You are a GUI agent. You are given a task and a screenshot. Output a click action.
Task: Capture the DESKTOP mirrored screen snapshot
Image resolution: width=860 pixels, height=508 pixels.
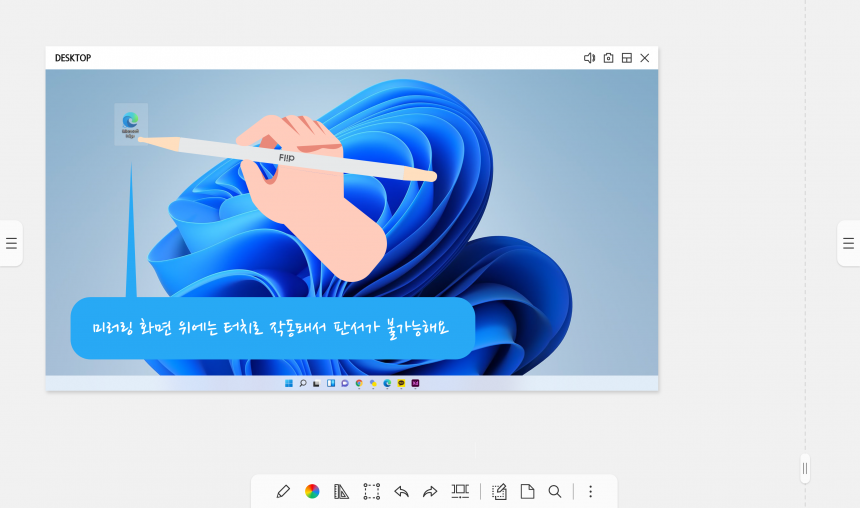(x=608, y=58)
